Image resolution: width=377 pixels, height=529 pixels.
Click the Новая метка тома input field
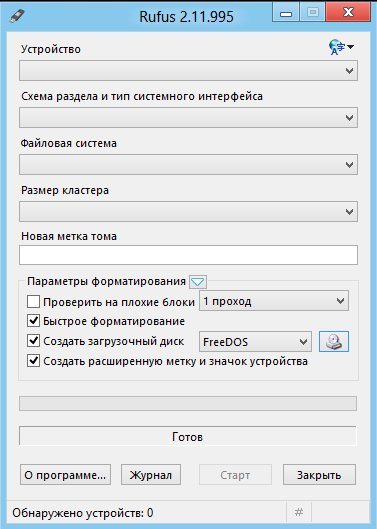pos(188,255)
